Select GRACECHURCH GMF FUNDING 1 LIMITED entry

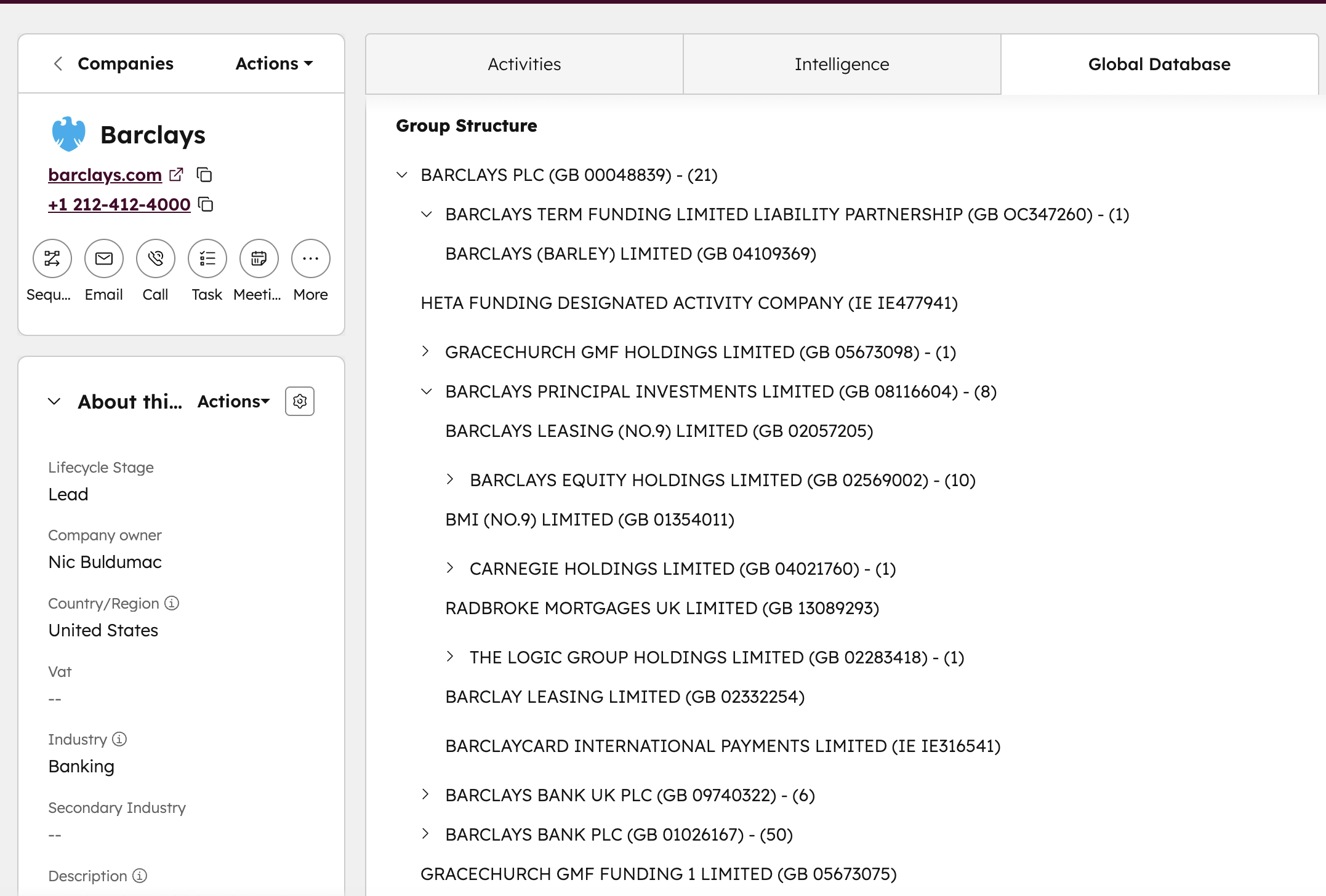click(x=659, y=874)
